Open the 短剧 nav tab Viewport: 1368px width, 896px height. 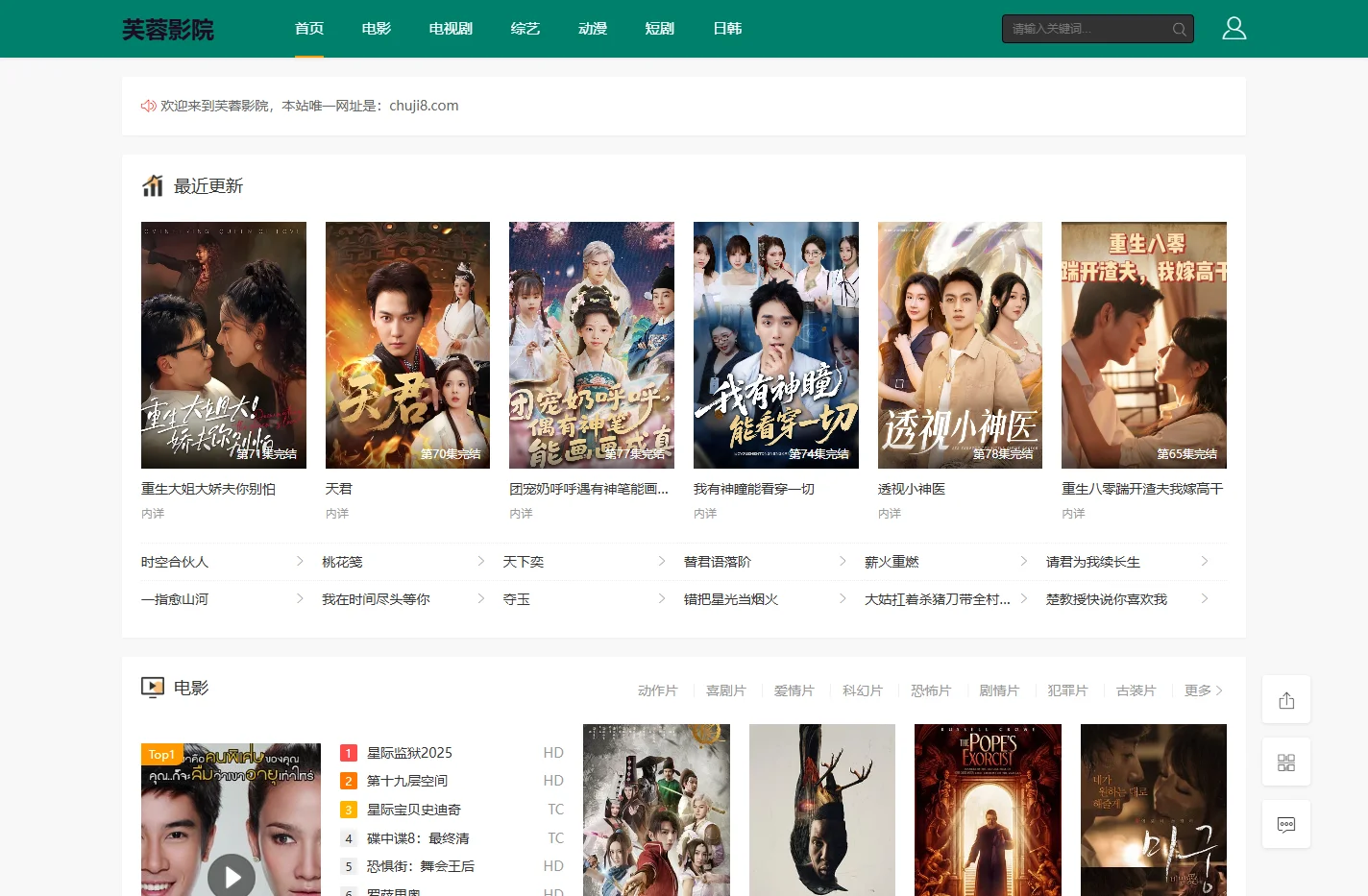[660, 29]
